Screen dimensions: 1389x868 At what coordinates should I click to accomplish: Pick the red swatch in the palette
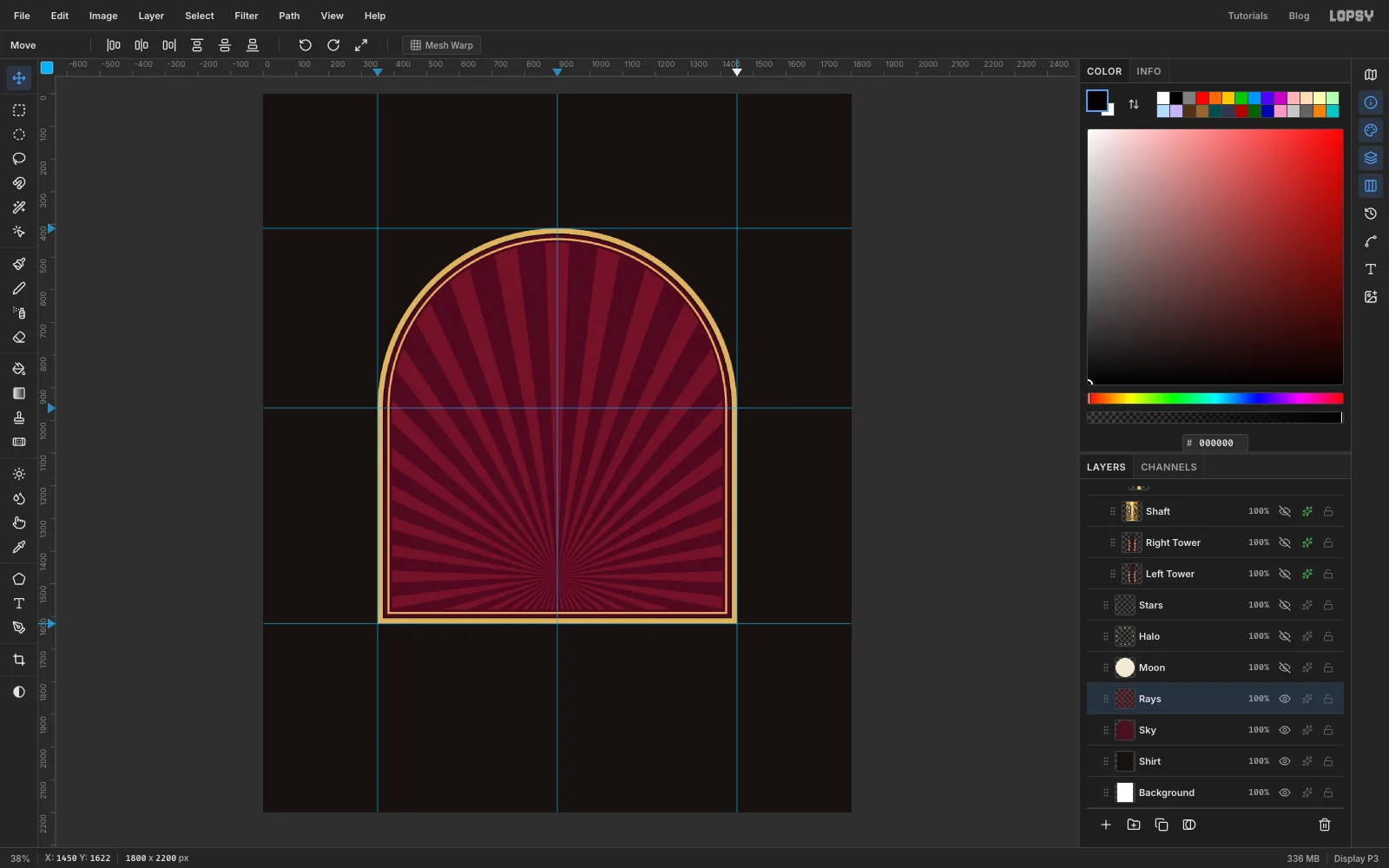[x=1202, y=98]
